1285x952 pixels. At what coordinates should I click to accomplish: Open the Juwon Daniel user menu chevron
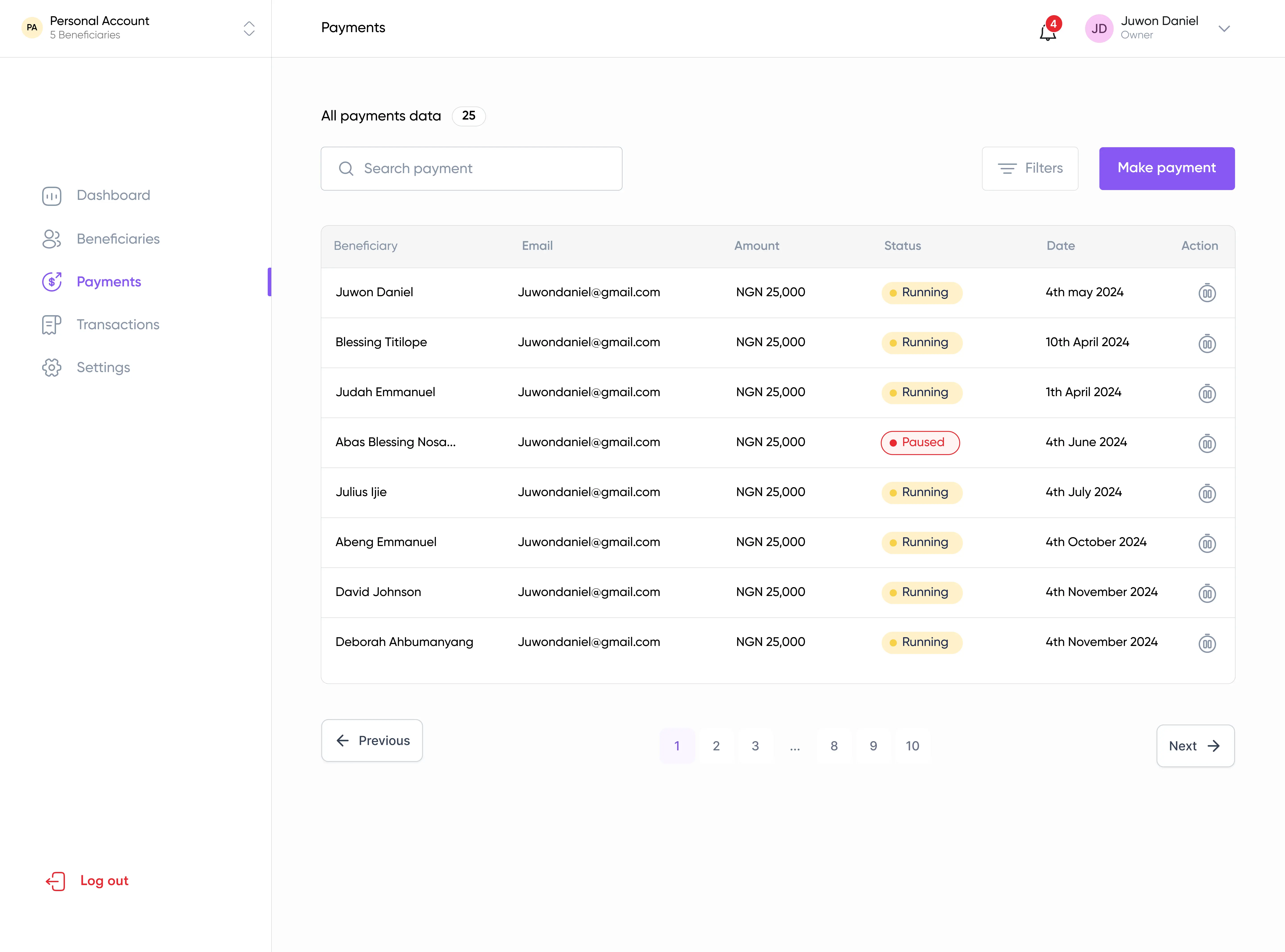click(1225, 28)
